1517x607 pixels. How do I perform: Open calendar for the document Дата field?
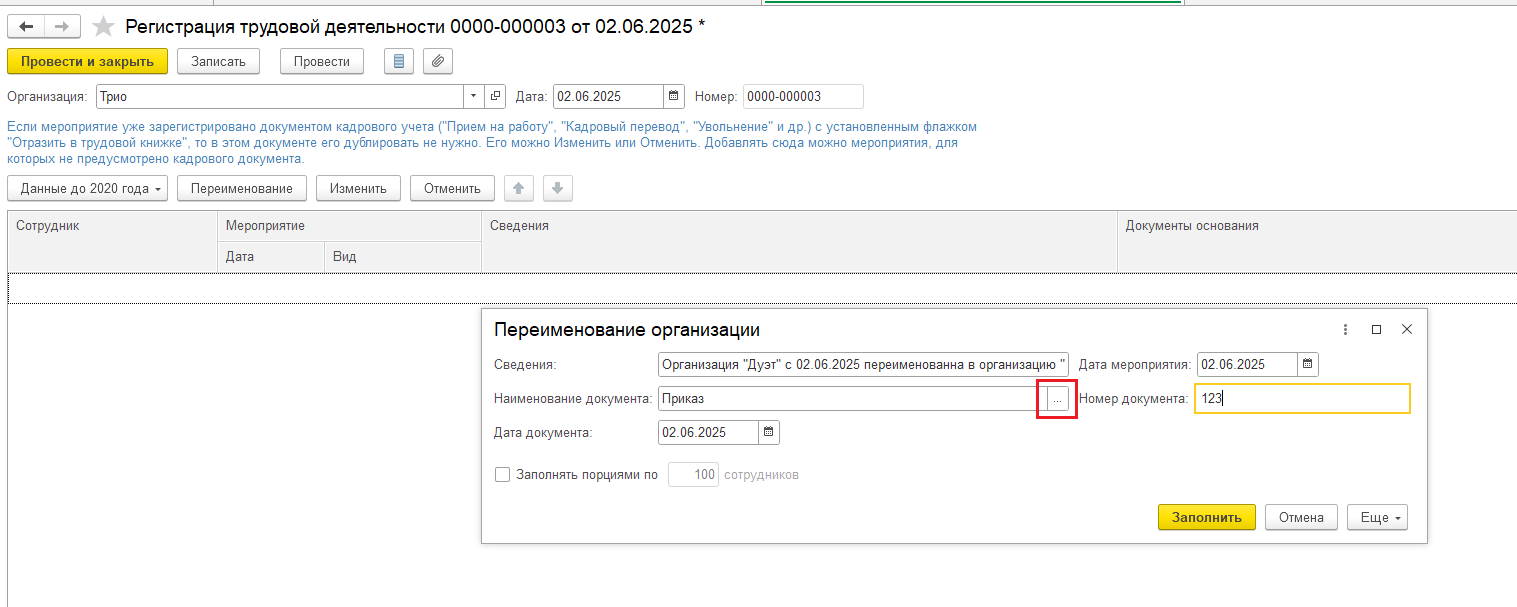(x=674, y=97)
